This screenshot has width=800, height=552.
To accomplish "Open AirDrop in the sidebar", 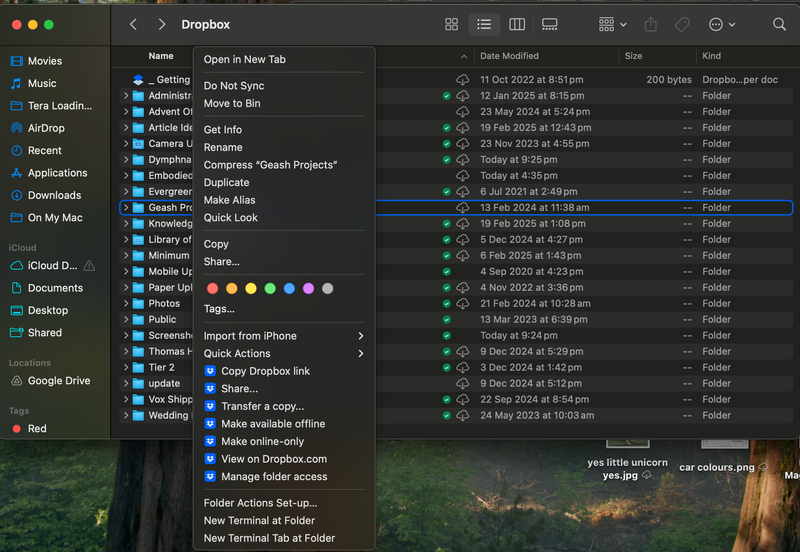I will coord(46,128).
